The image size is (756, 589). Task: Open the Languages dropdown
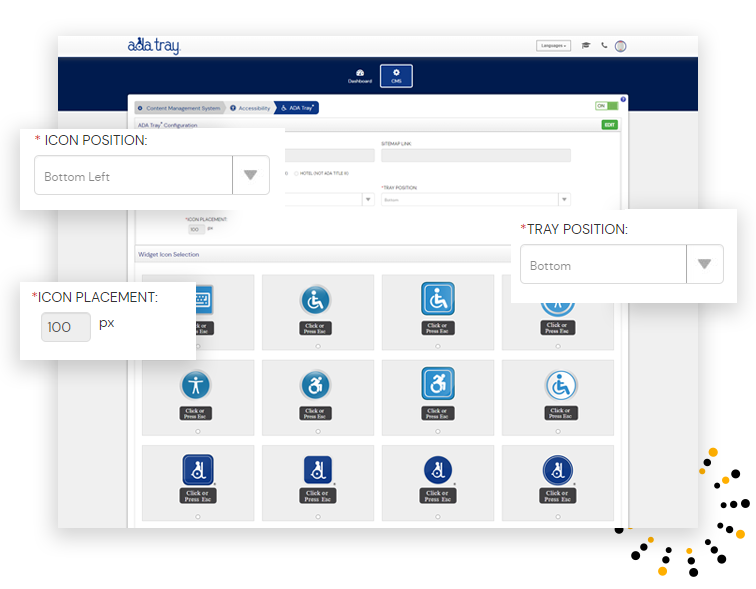point(554,46)
